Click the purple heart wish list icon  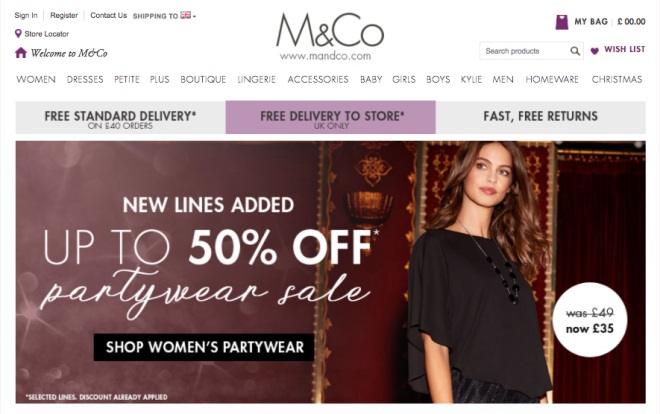[x=594, y=51]
